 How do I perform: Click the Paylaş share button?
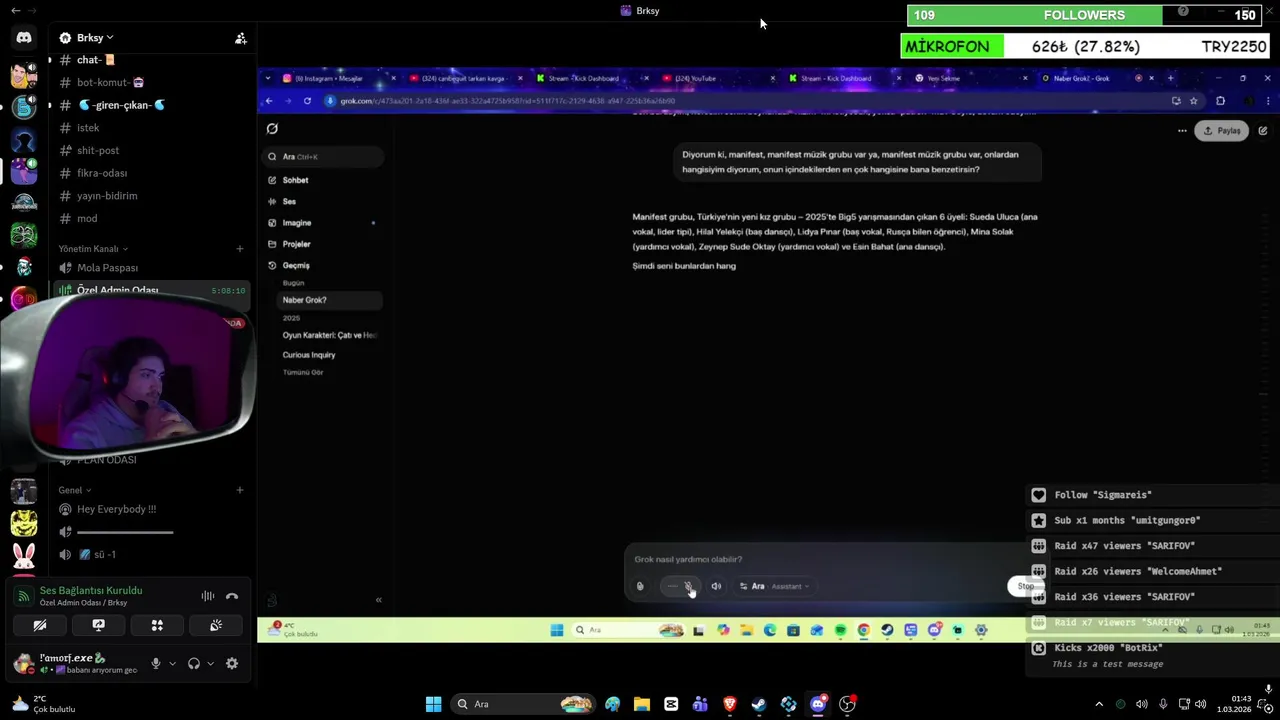pos(1222,130)
